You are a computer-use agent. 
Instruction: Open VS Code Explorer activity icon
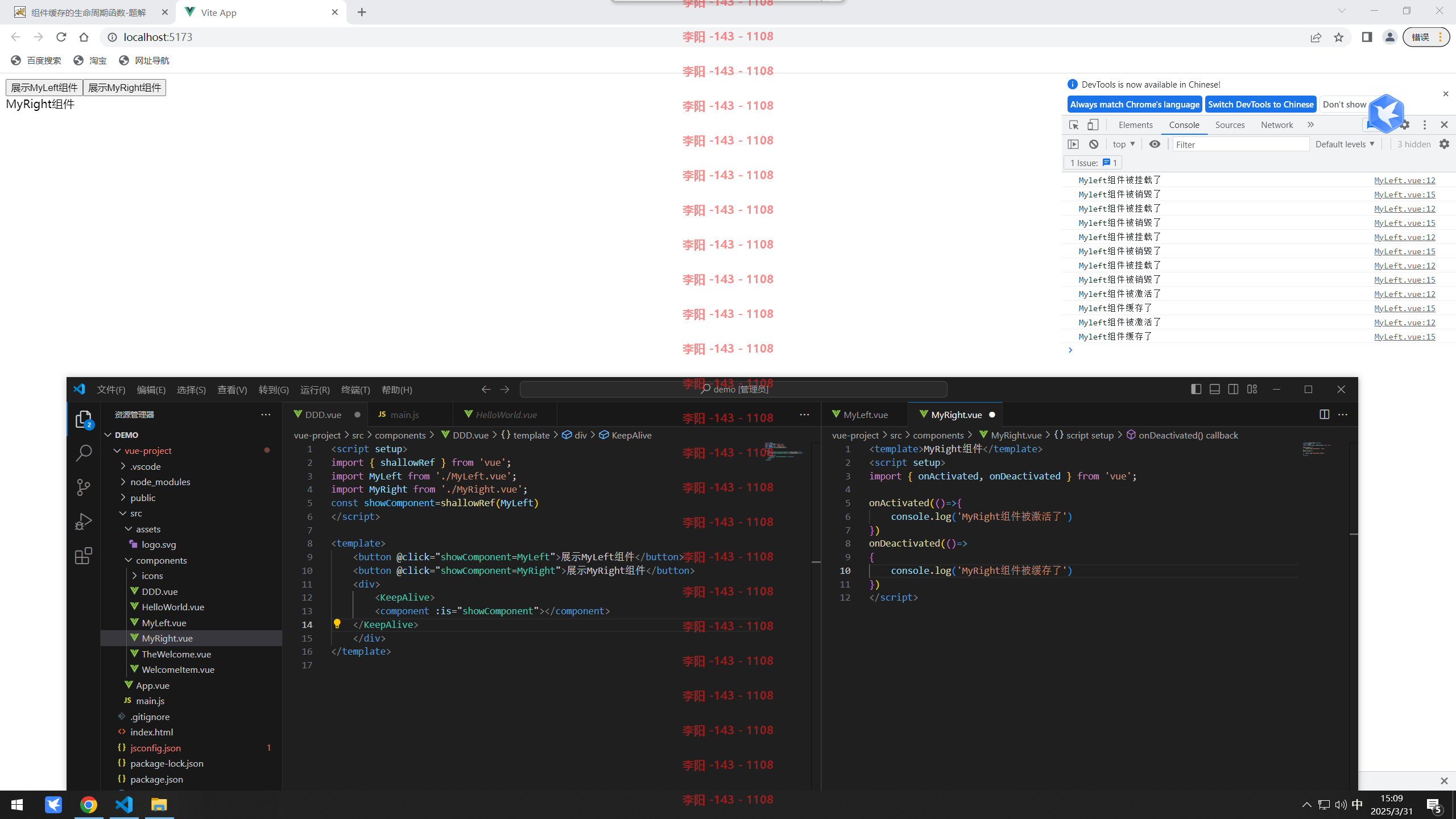pyautogui.click(x=84, y=419)
